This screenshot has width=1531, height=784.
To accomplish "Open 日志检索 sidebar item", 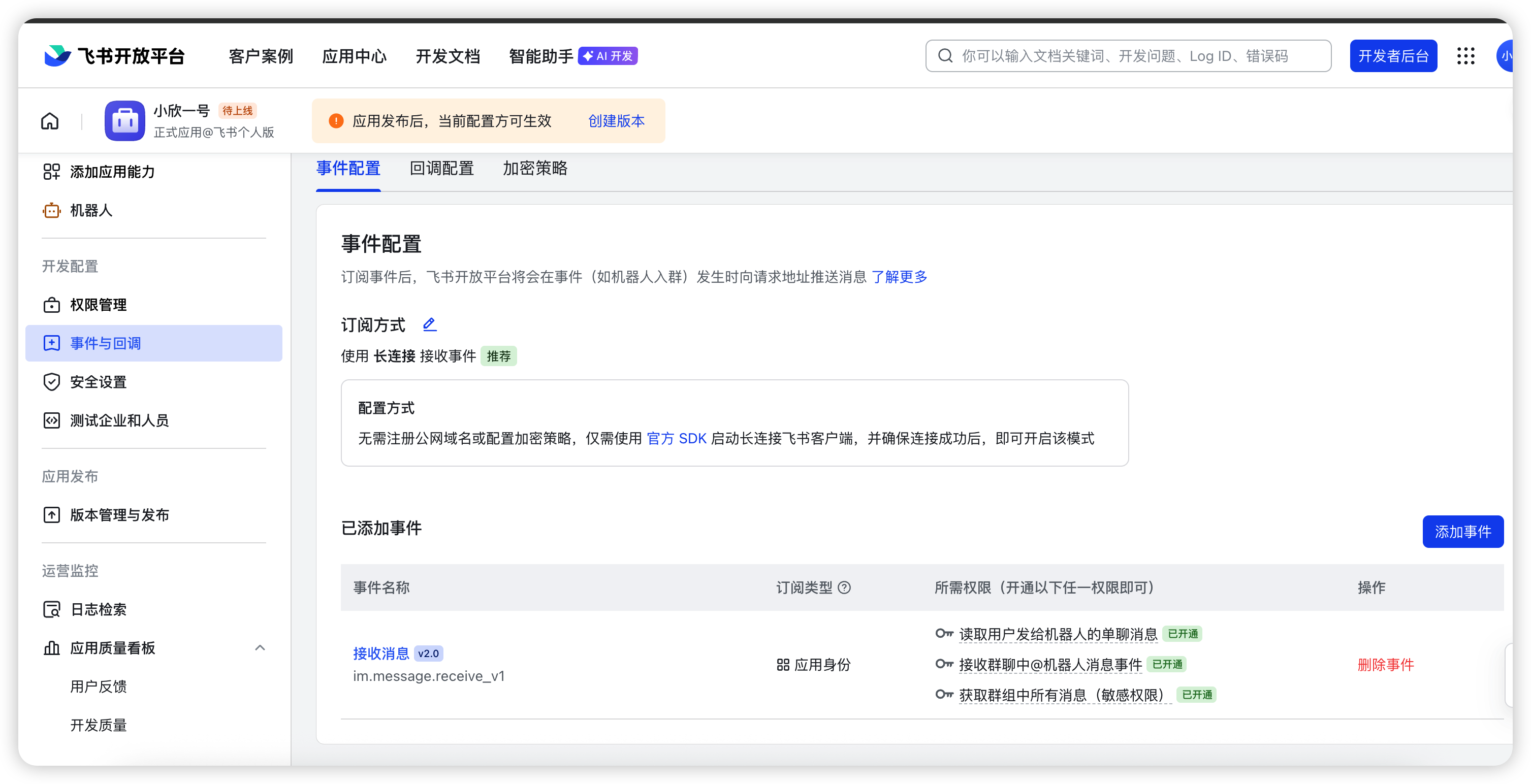I will [98, 609].
